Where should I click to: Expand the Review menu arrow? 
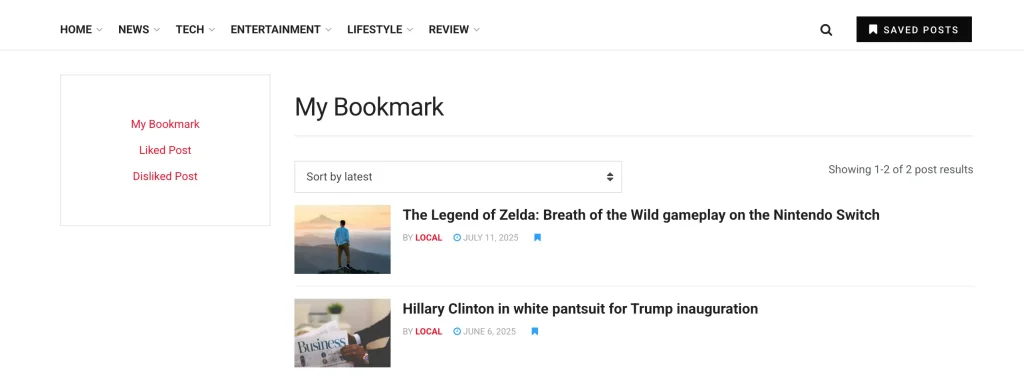(477, 30)
